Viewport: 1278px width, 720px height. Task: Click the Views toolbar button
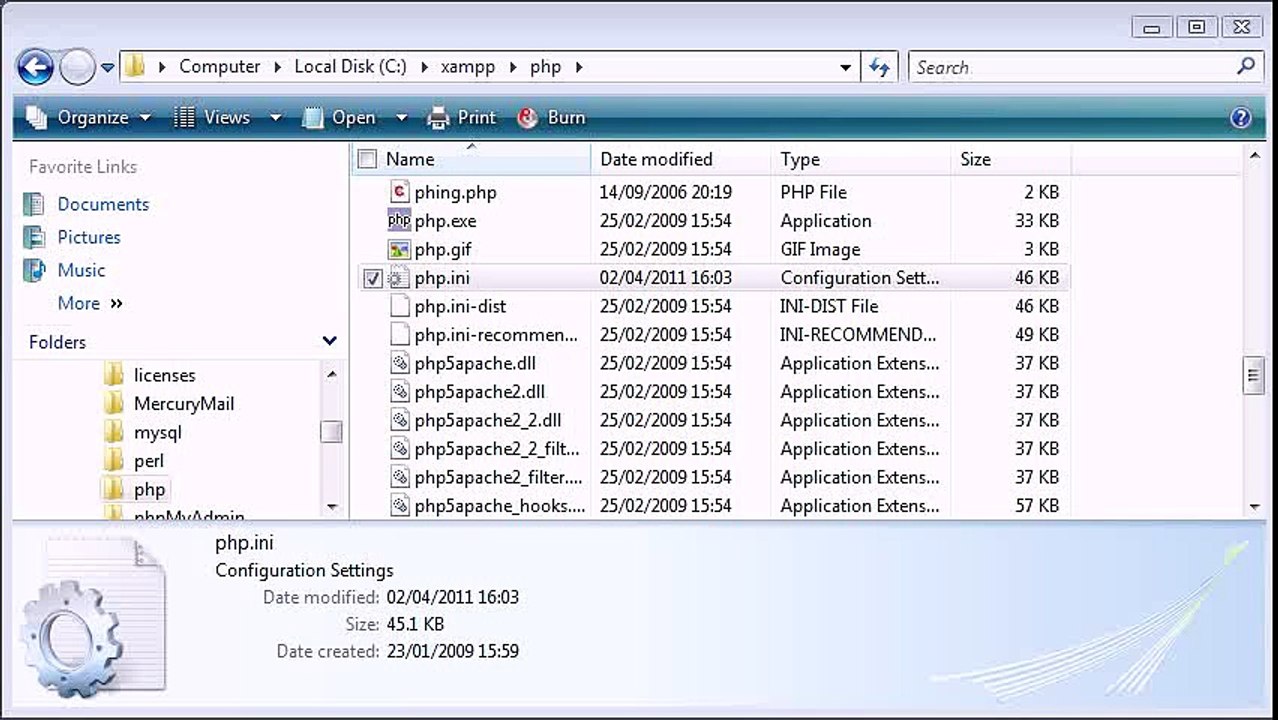(x=212, y=117)
